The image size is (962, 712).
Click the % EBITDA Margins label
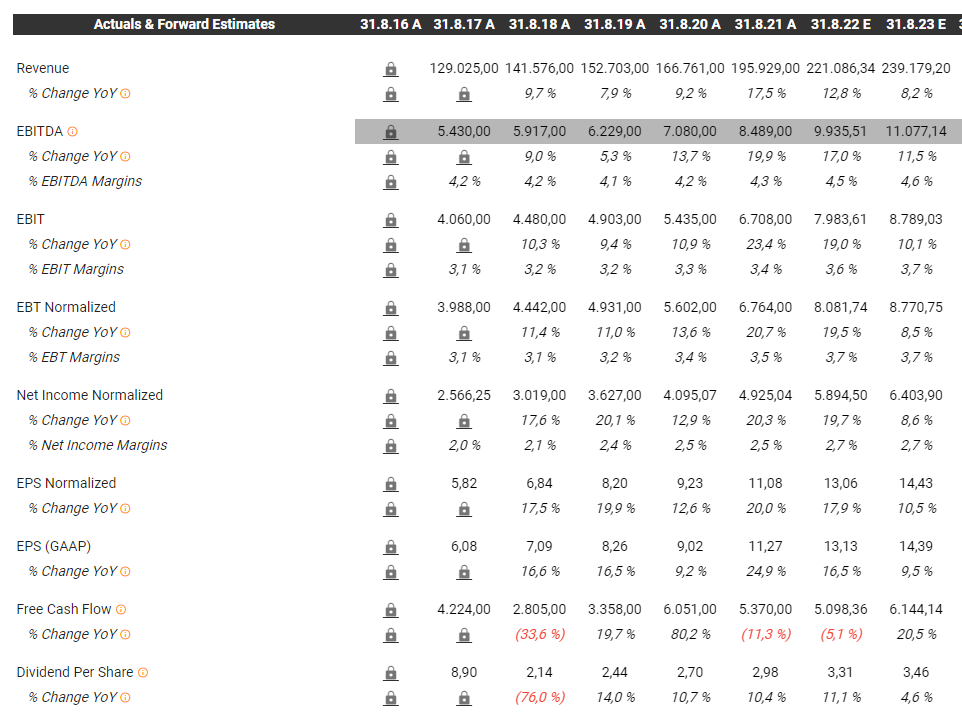pos(85,182)
